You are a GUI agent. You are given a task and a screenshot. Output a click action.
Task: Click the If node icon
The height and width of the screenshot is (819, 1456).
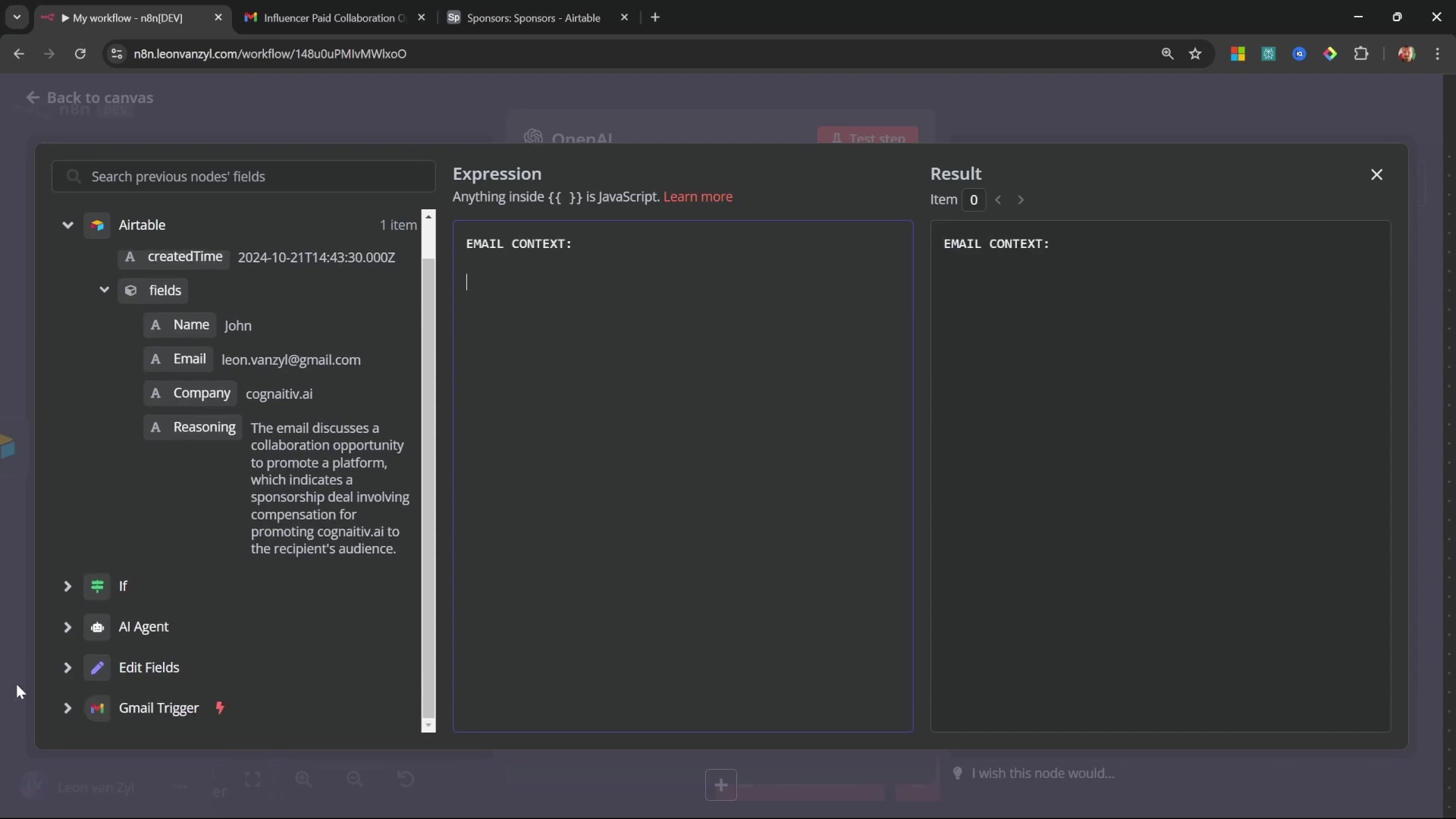click(x=97, y=586)
